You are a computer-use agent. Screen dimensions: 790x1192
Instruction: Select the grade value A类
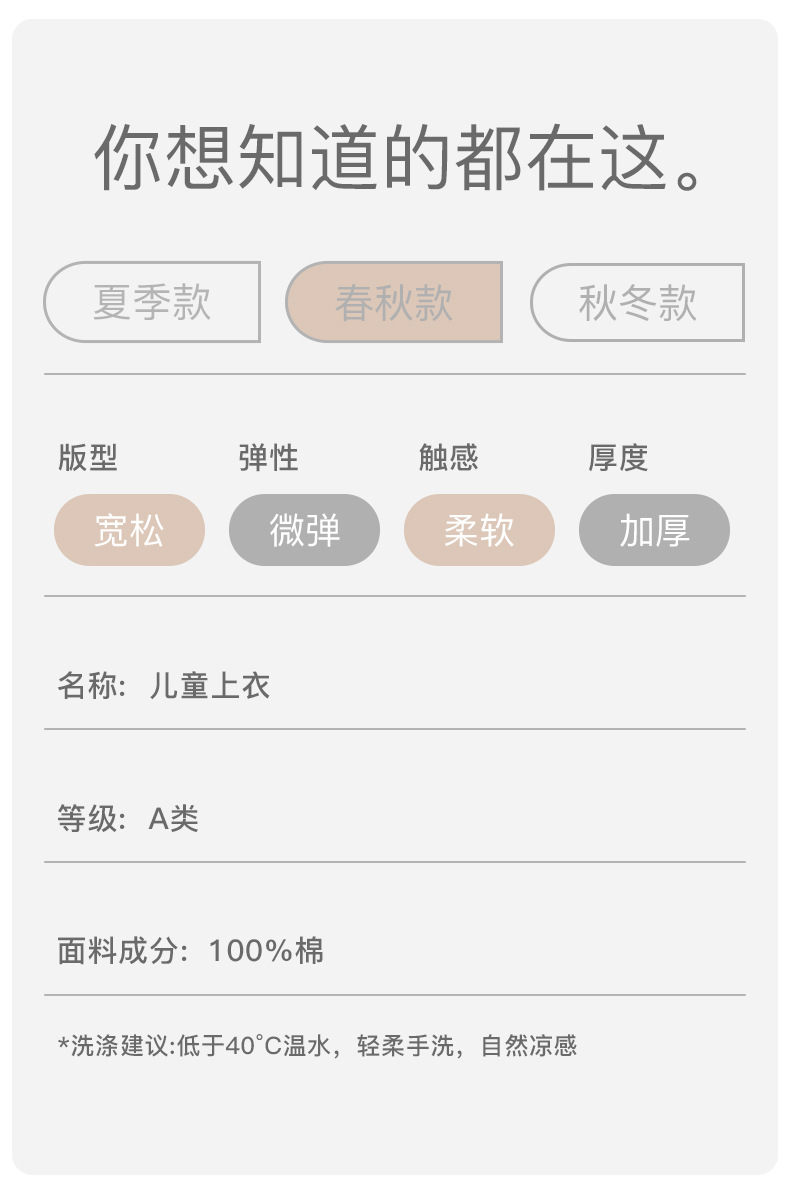coord(174,819)
